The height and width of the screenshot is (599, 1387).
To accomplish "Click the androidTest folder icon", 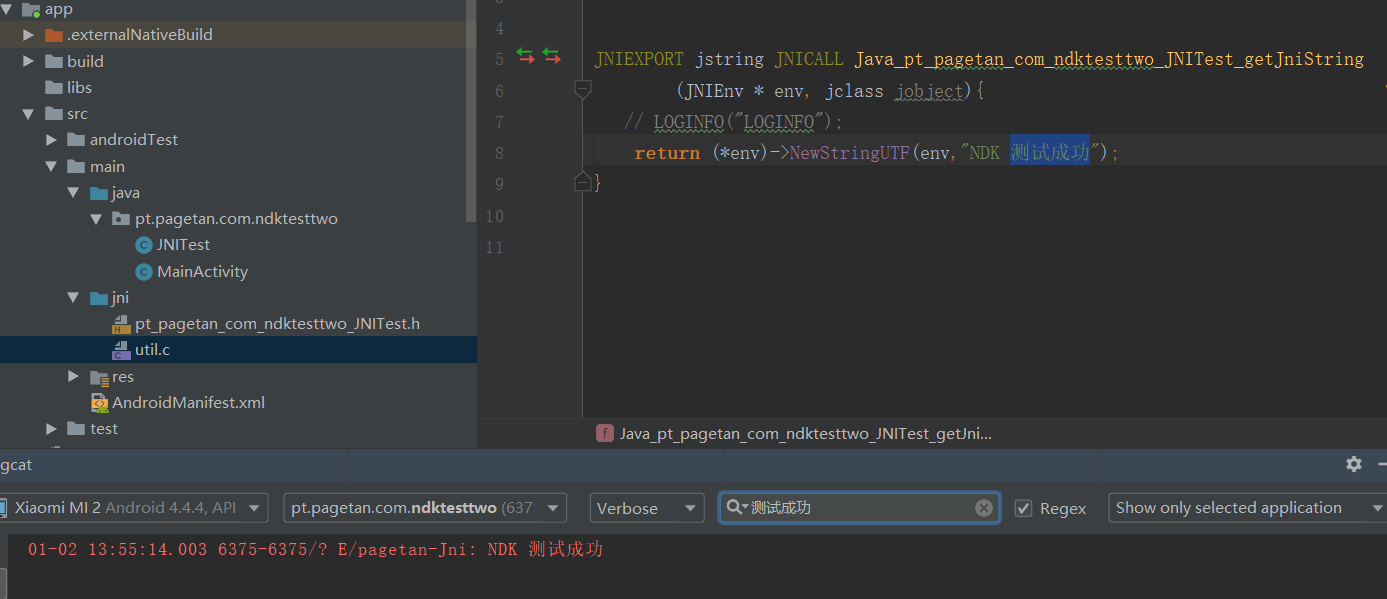I will tap(76, 140).
